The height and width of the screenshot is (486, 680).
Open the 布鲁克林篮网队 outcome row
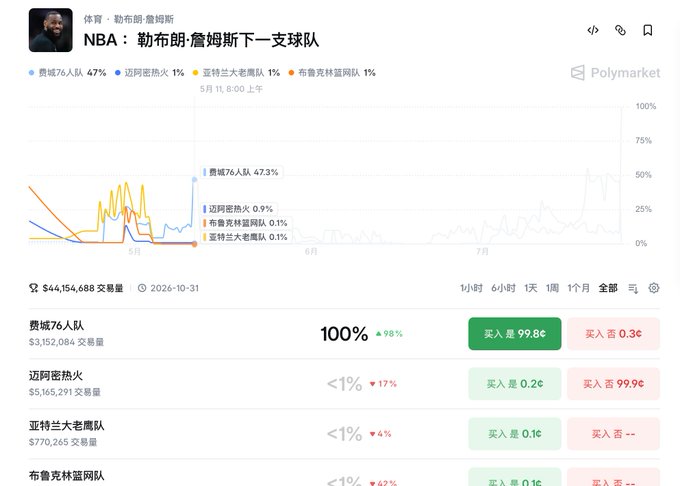click(344, 475)
